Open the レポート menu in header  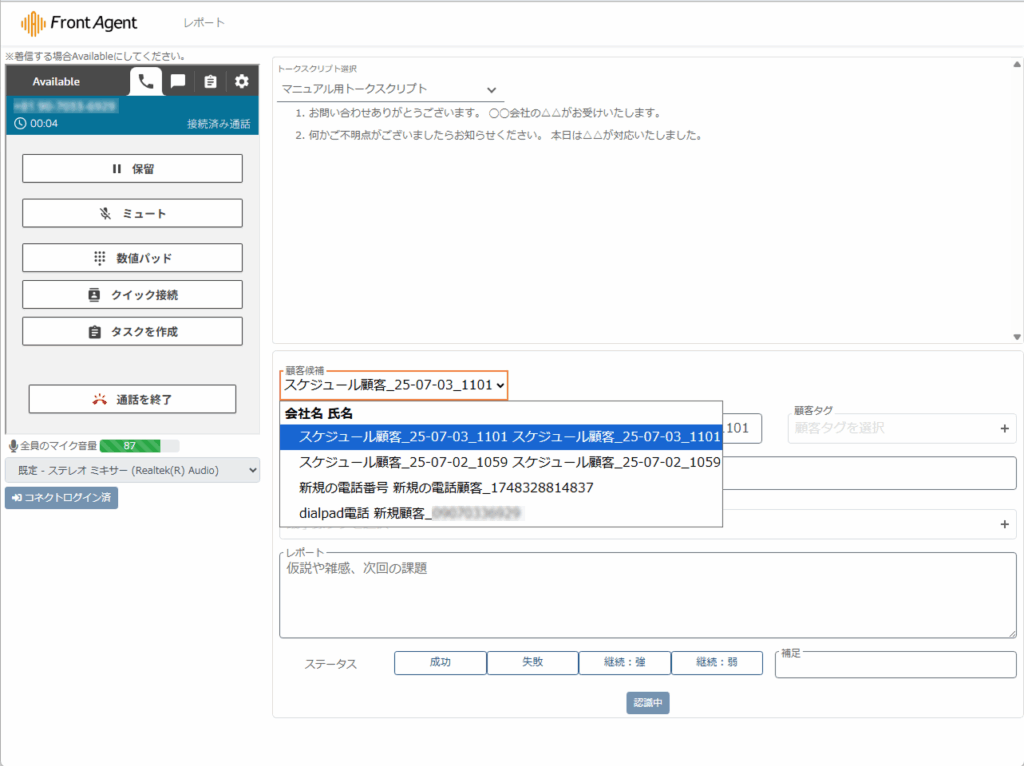[204, 23]
